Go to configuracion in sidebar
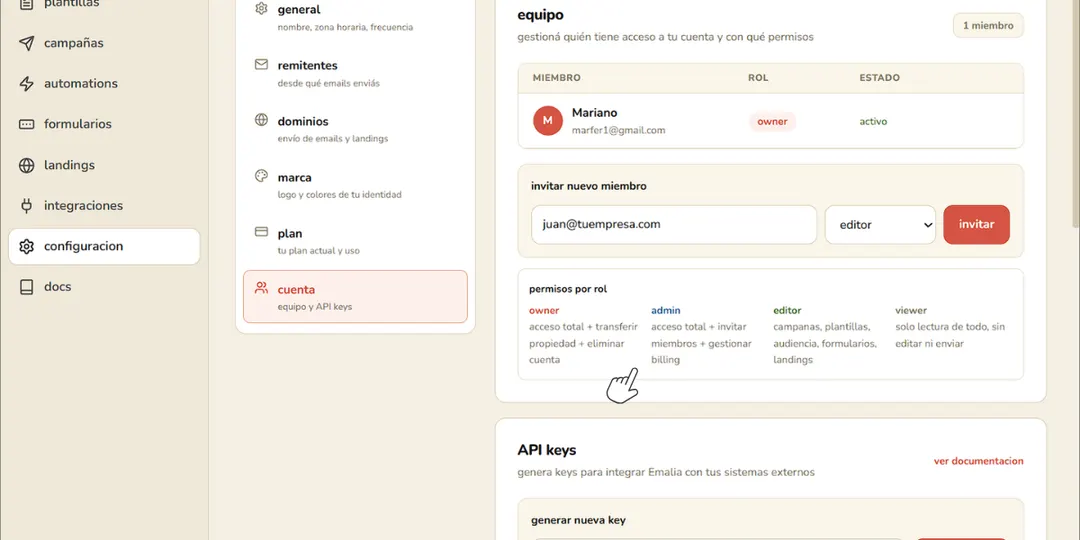The width and height of the screenshot is (1080, 540). pos(104,247)
